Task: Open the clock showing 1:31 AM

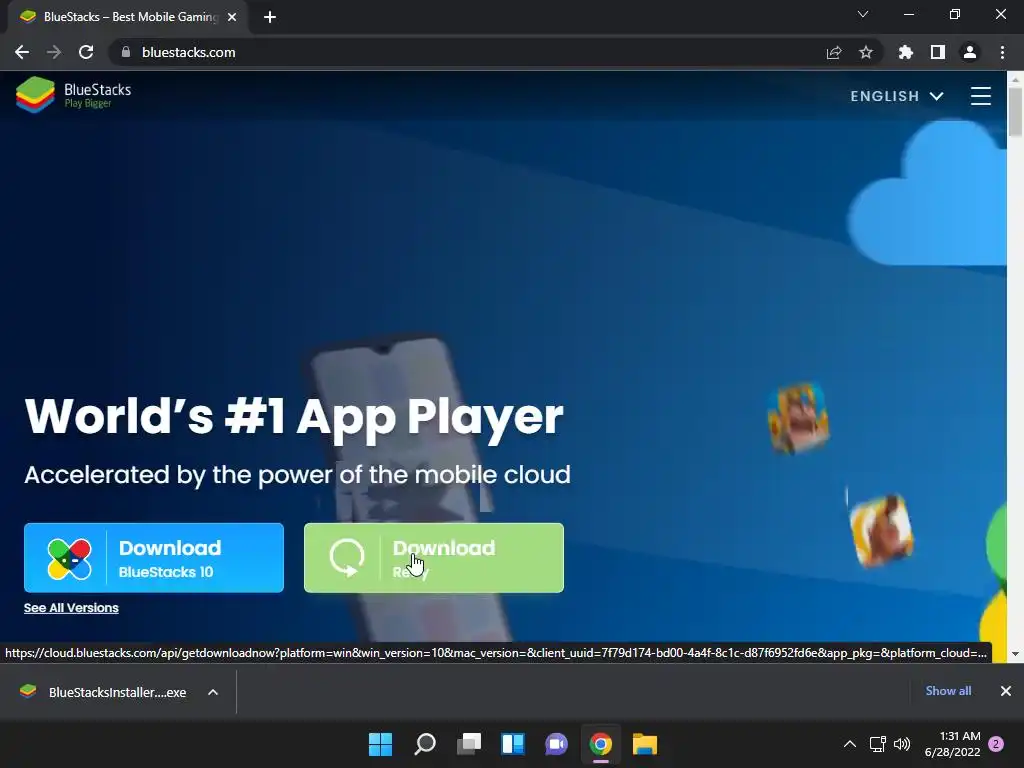Action: click(x=952, y=744)
